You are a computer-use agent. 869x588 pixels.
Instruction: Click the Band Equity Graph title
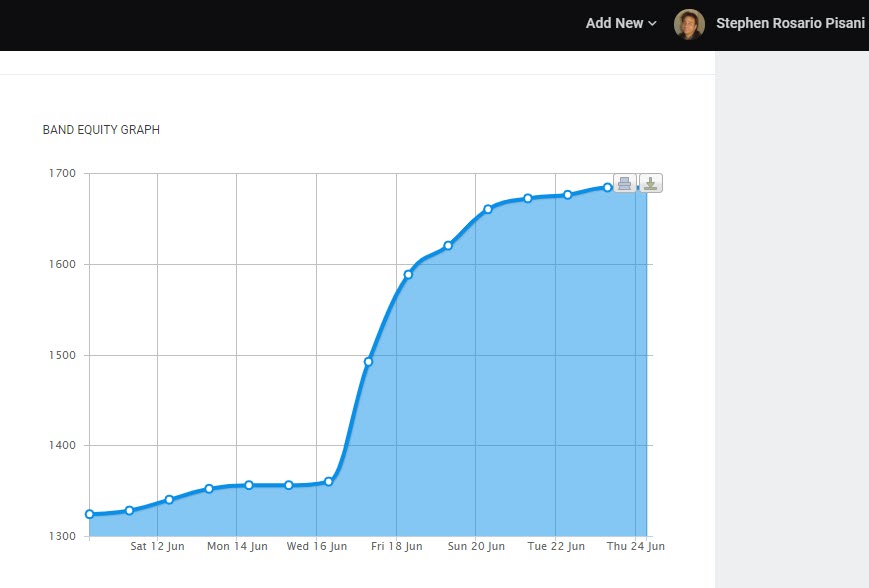click(x=101, y=130)
